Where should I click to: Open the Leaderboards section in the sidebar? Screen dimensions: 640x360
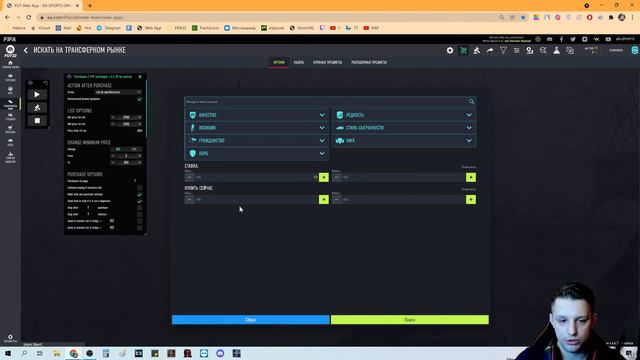10,158
